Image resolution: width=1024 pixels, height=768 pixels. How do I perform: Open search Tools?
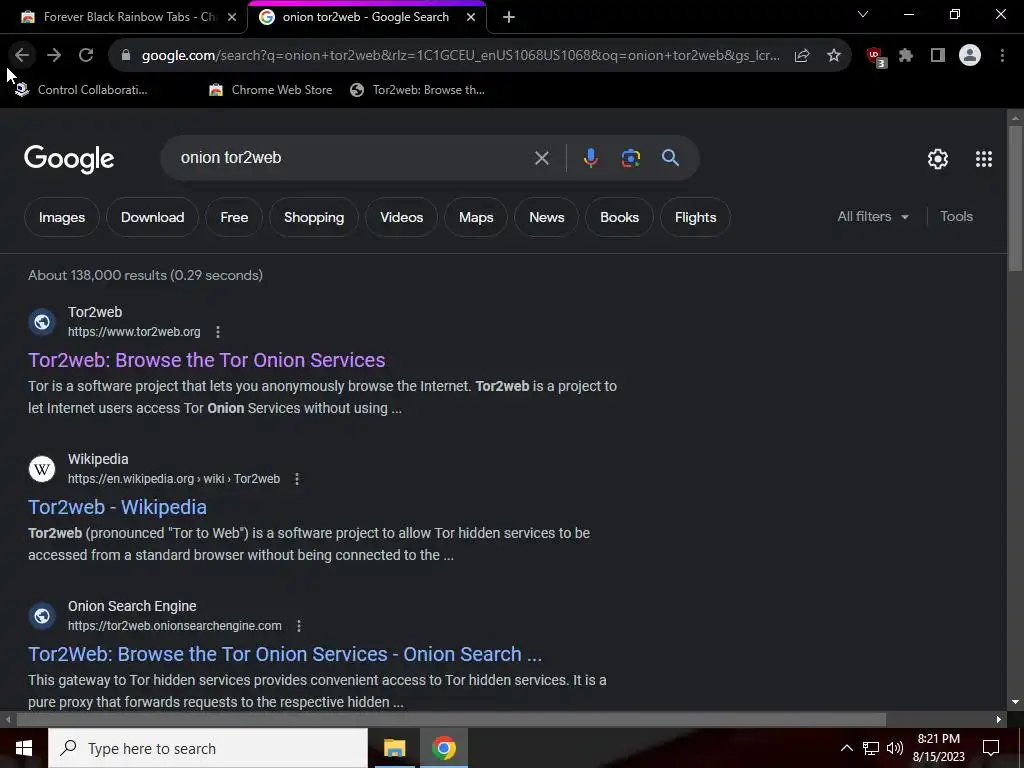[x=956, y=216]
